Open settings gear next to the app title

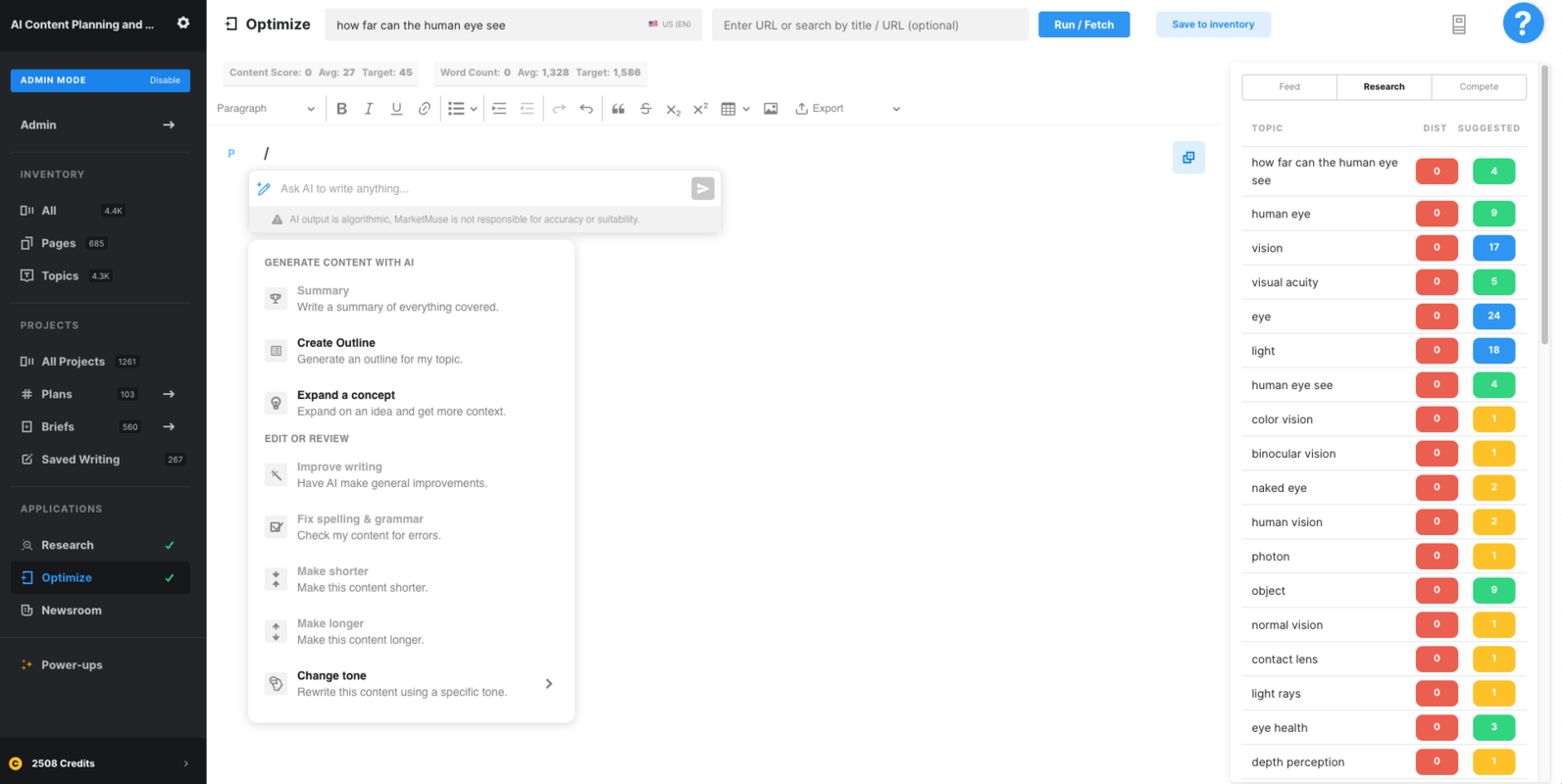[x=183, y=24]
